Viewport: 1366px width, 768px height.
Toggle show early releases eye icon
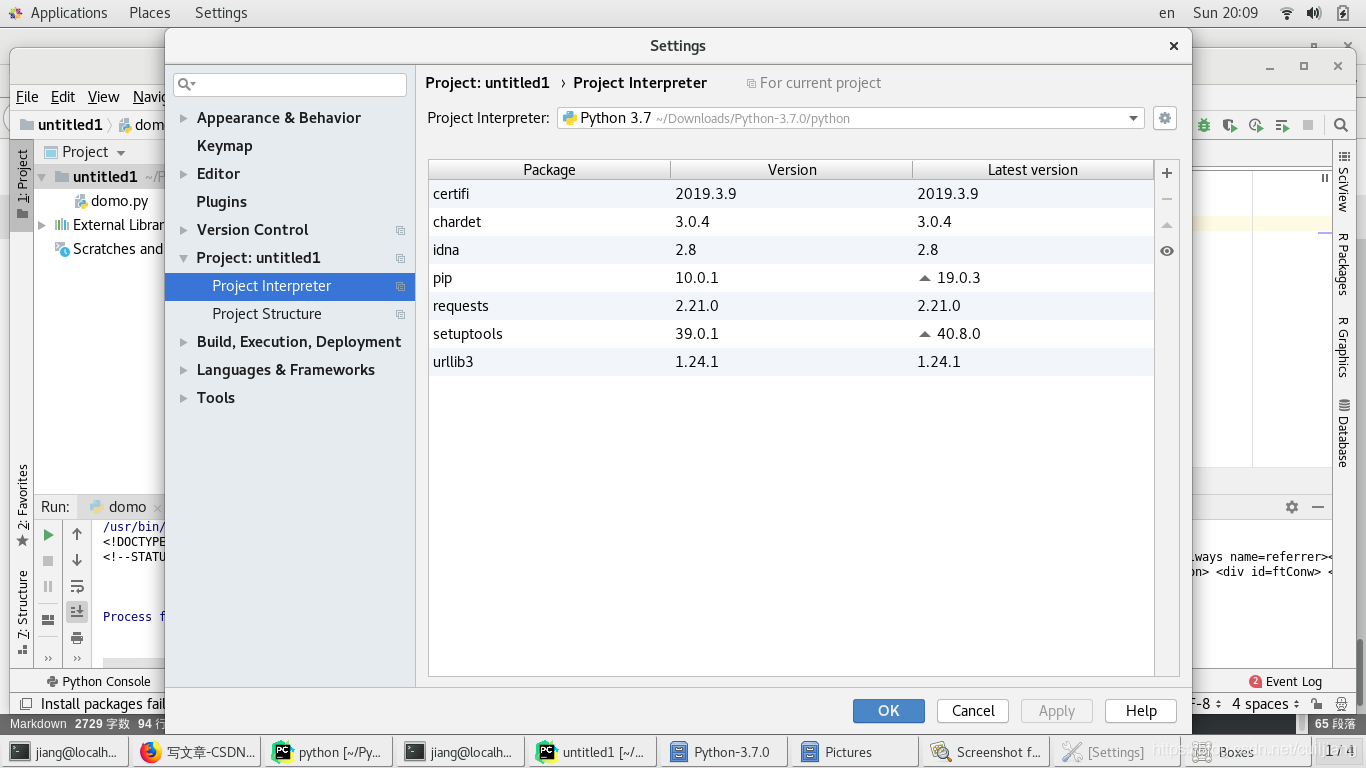pyautogui.click(x=1166, y=251)
